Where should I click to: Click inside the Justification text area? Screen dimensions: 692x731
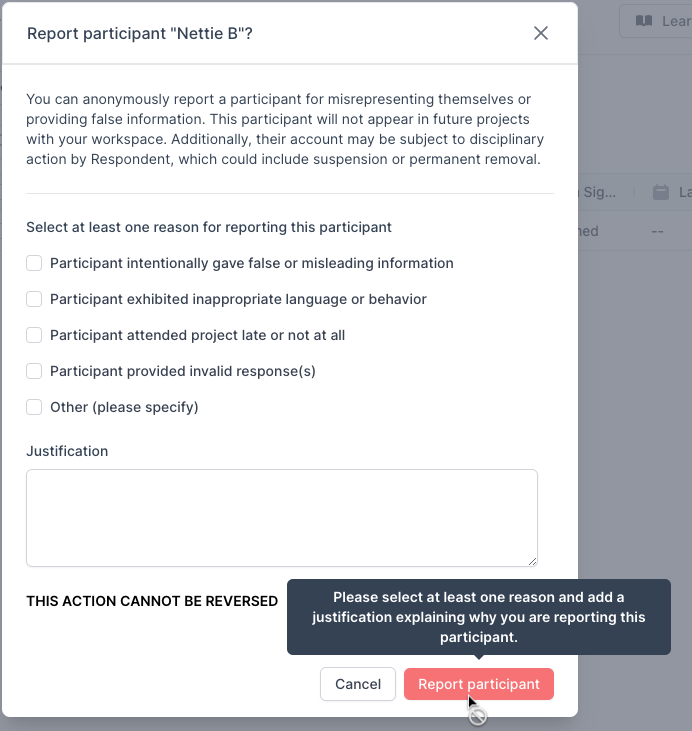tap(281, 518)
